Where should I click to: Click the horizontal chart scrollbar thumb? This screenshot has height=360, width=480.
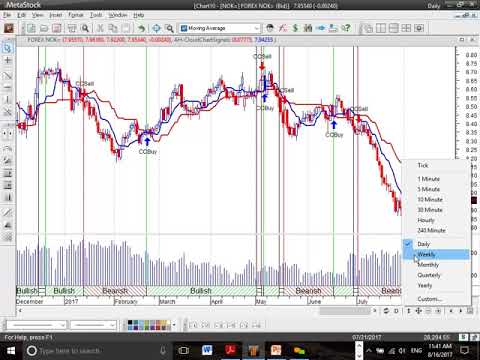pos(345,311)
